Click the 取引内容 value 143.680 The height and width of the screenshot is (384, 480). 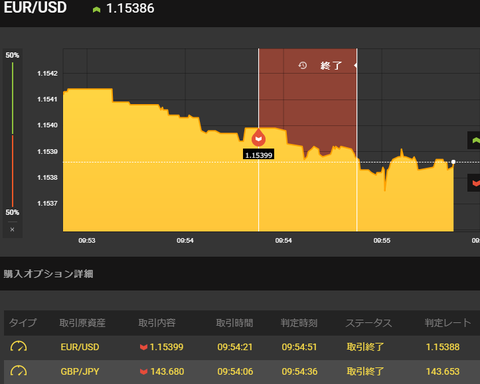tap(167, 371)
